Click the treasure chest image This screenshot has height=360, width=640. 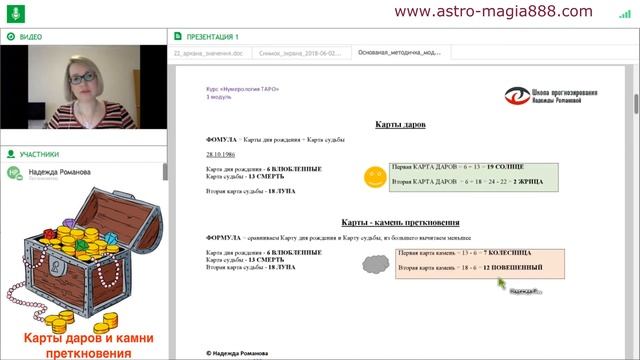[x=84, y=260]
